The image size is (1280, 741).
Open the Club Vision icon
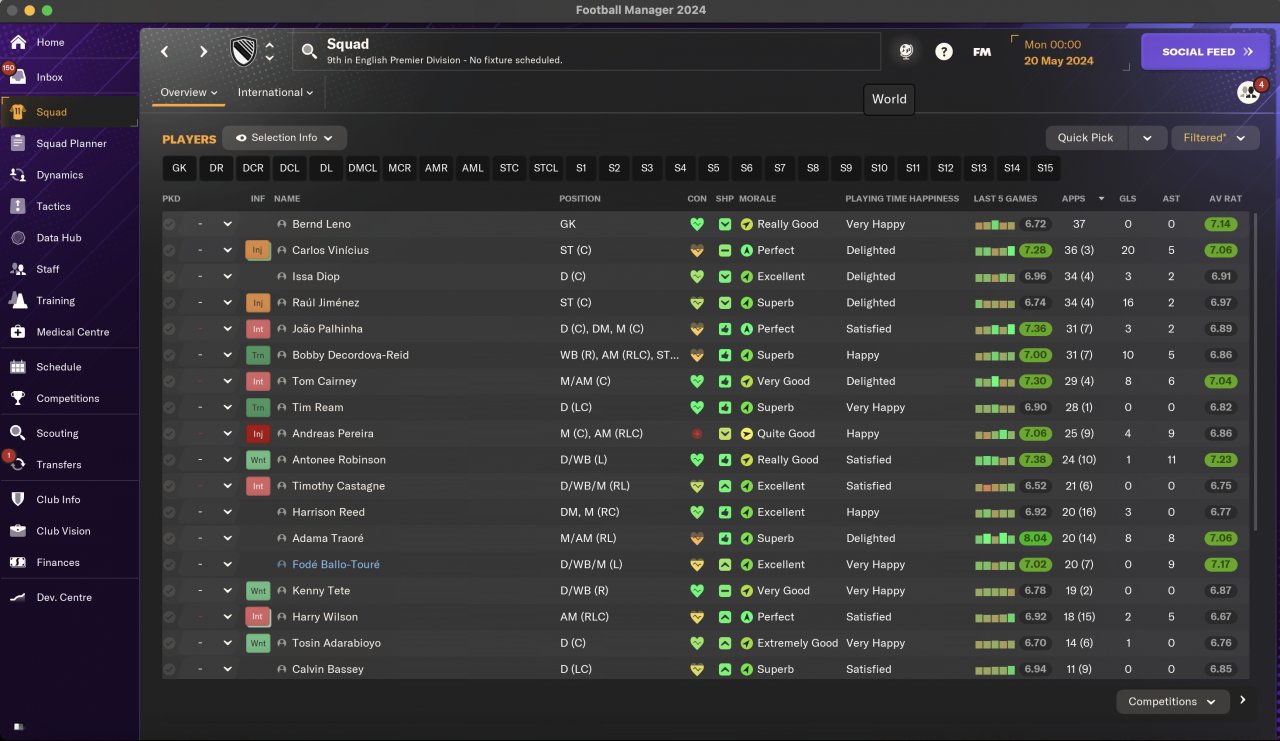[x=18, y=531]
